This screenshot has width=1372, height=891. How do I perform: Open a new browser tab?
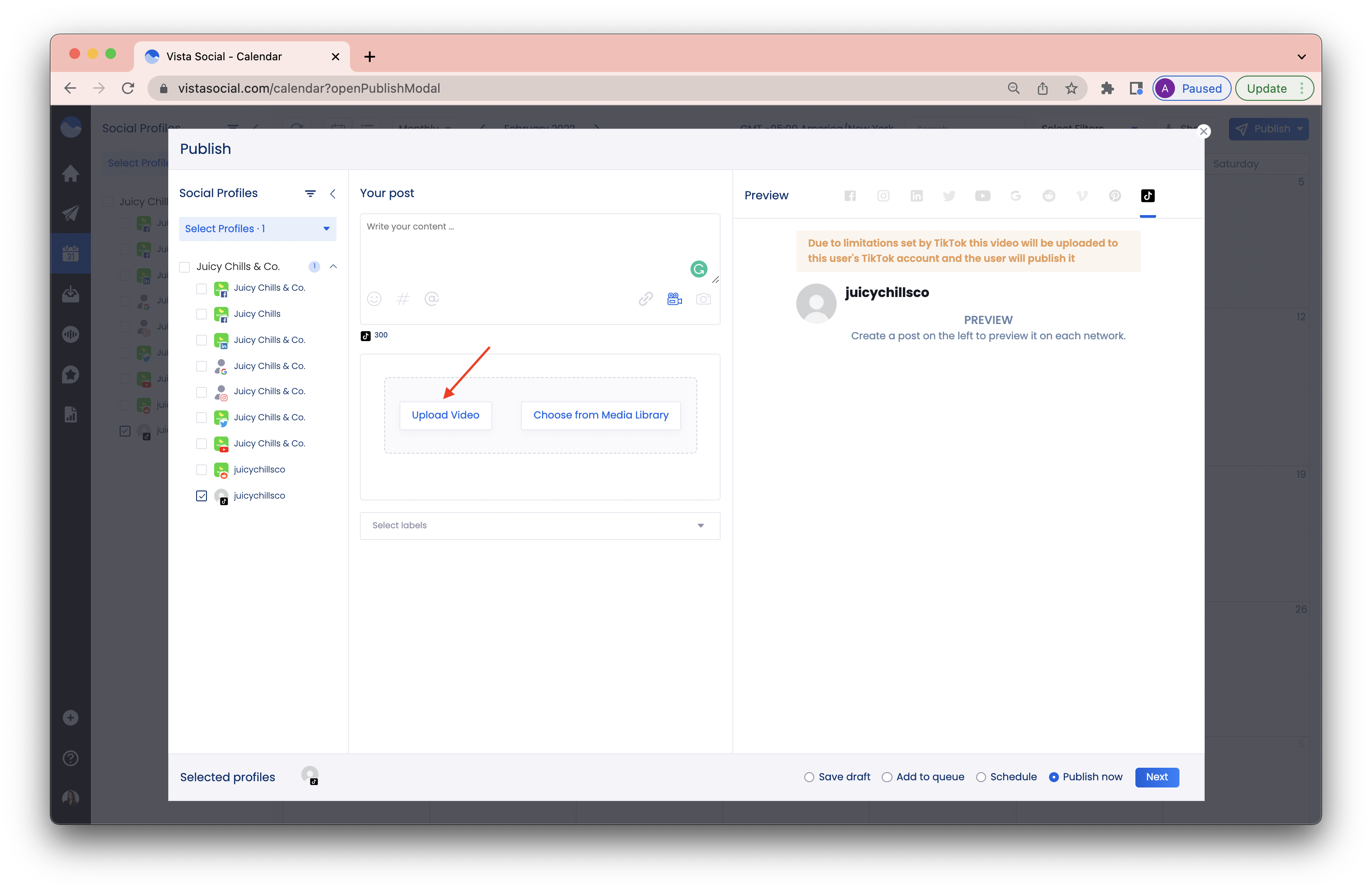click(369, 57)
